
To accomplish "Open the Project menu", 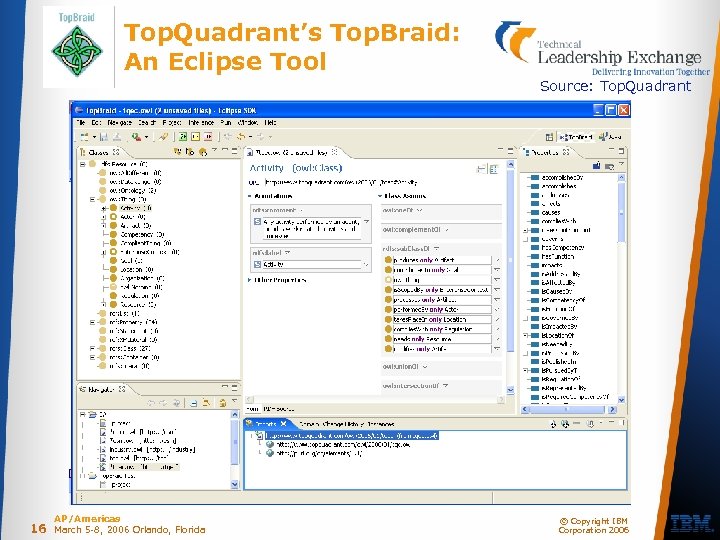I will tap(172, 123).
